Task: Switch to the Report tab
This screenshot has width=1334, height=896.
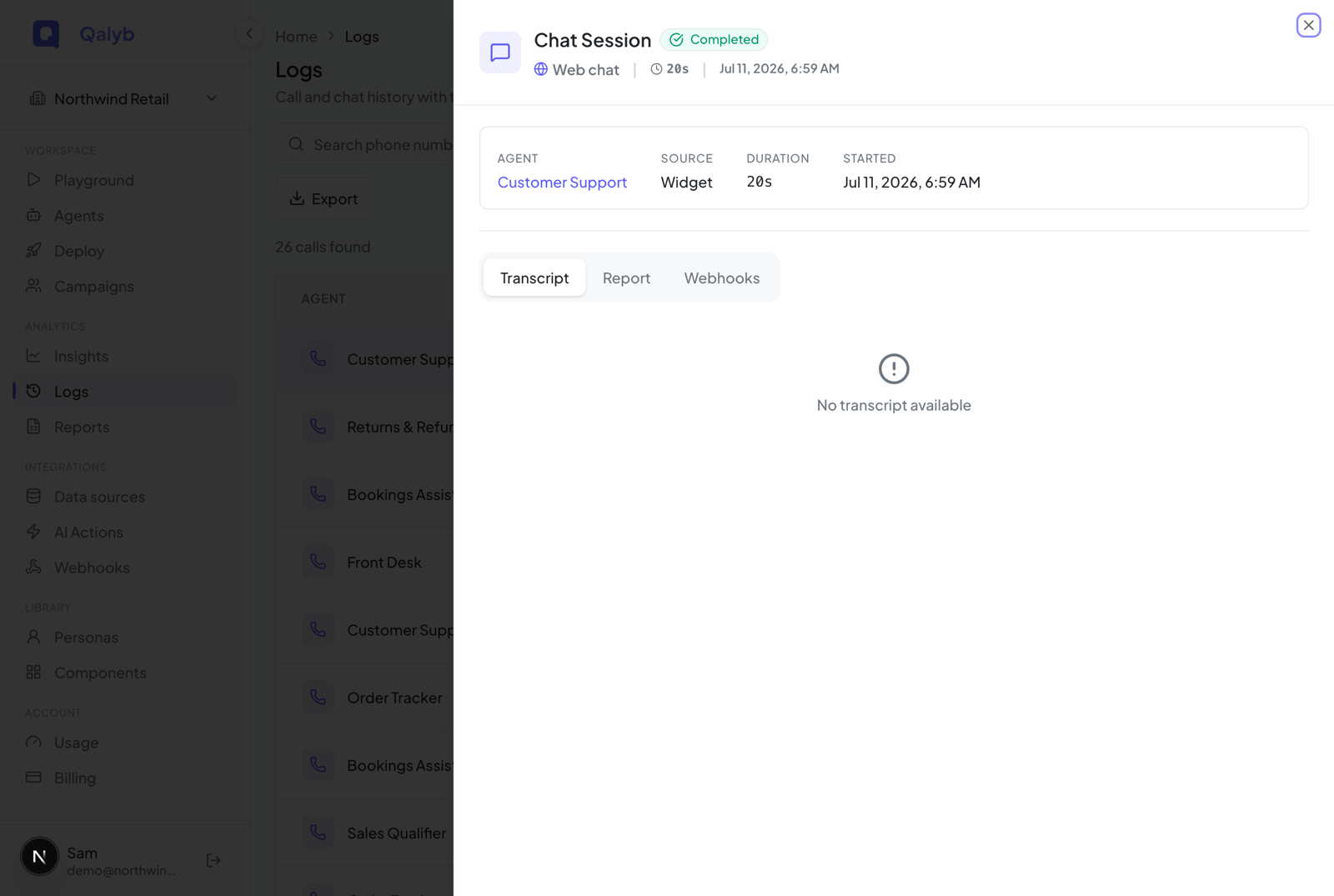Action: pos(626,278)
